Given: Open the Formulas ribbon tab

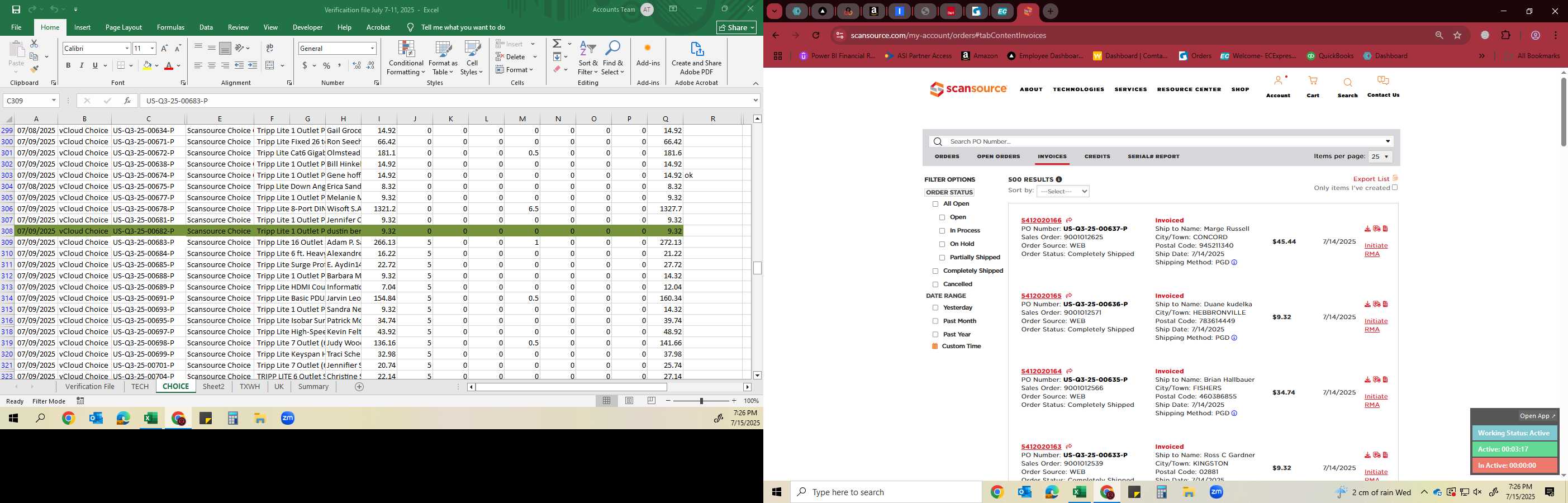Looking at the screenshot, I should tap(170, 27).
